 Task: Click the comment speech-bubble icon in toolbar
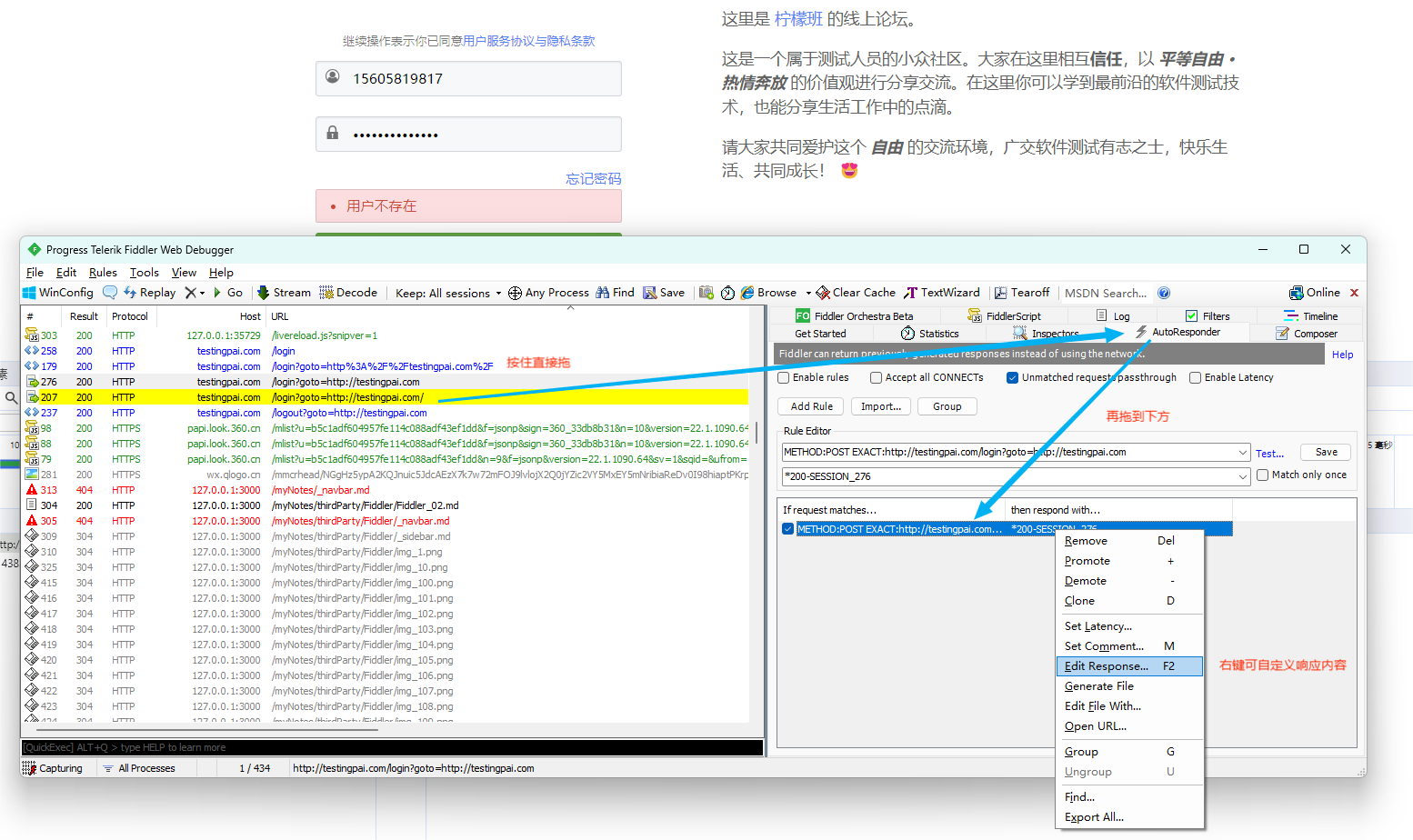110,293
